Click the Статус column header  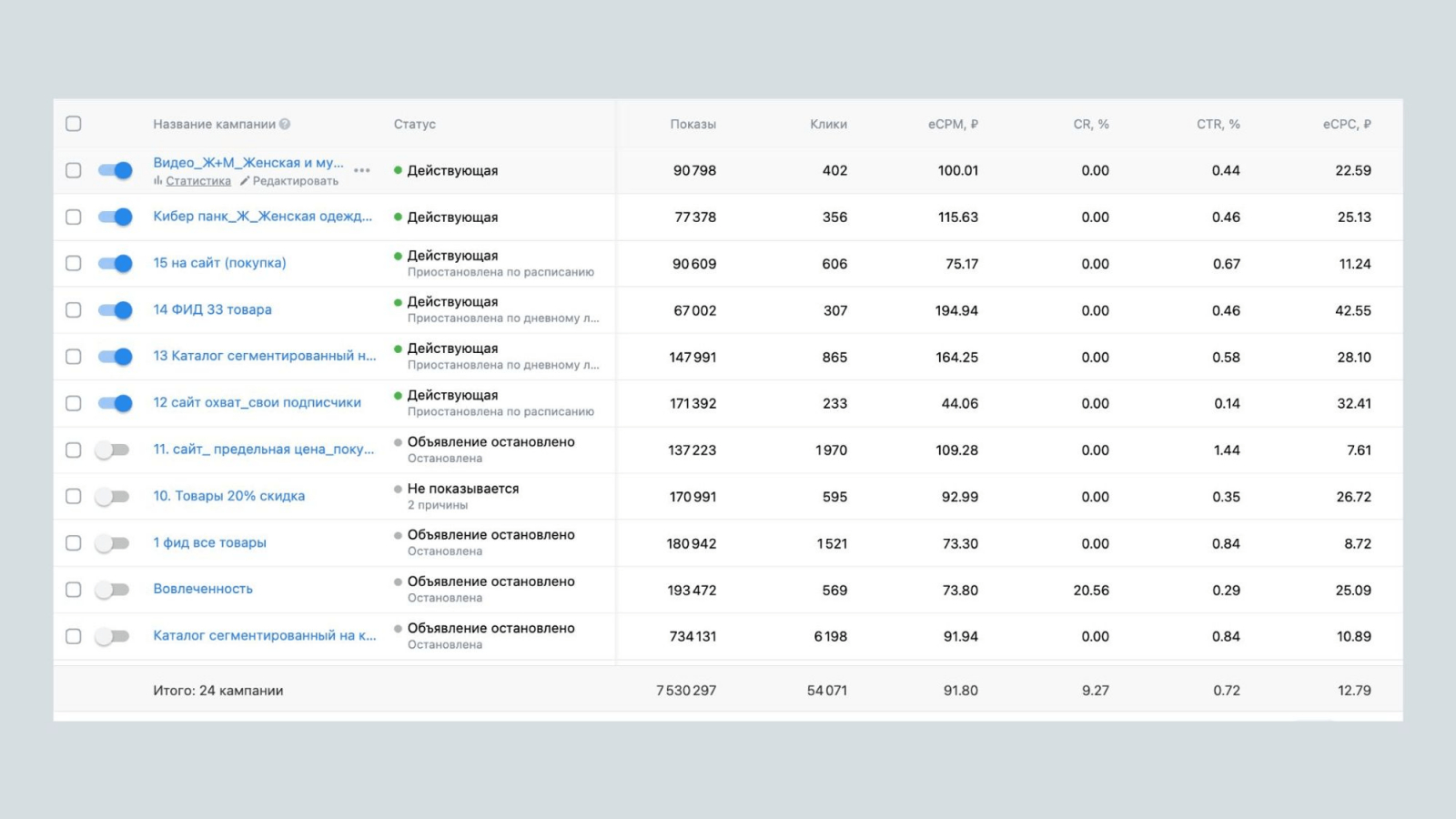tap(415, 125)
